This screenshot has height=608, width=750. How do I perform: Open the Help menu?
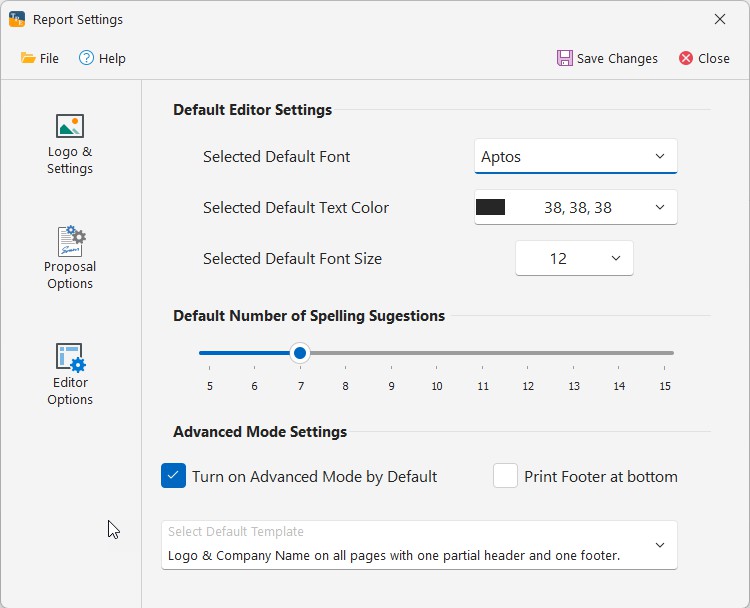tap(102, 58)
